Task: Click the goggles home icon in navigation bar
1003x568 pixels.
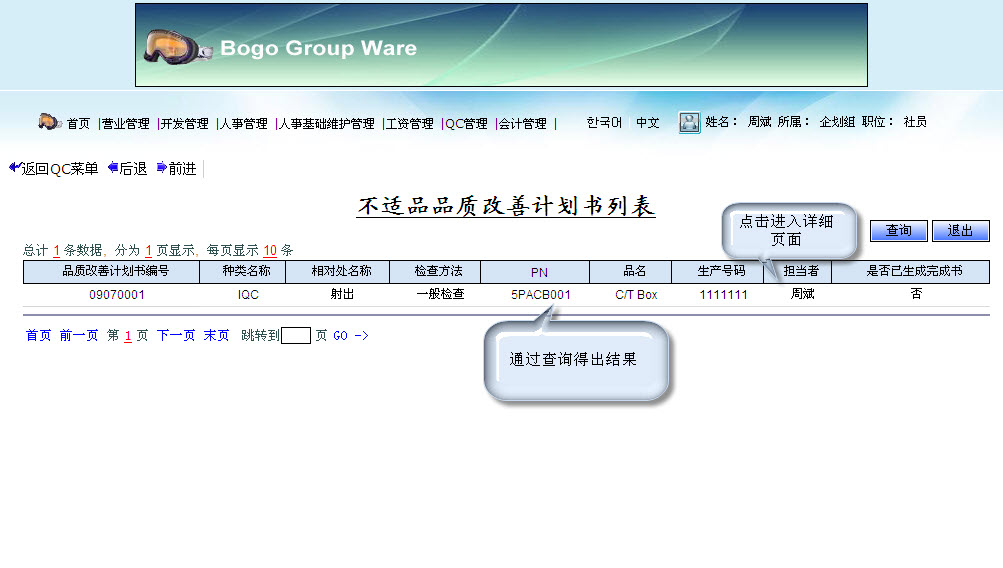Action: click(x=50, y=122)
